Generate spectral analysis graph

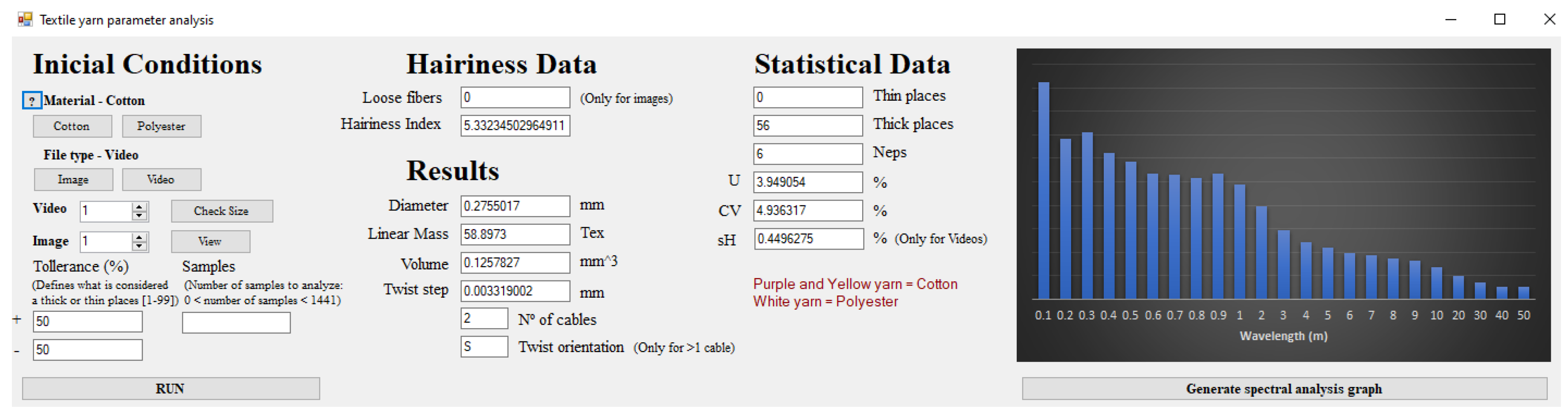pyautogui.click(x=1284, y=389)
